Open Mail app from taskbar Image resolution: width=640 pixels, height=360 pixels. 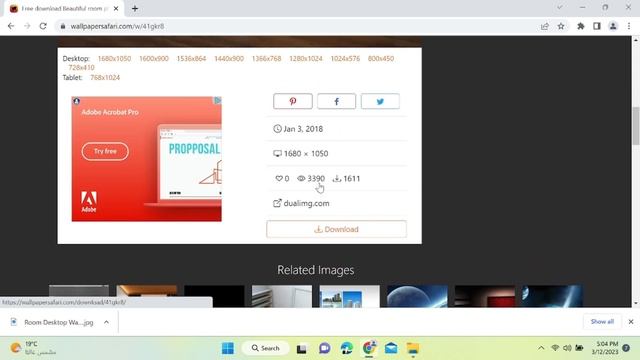[391, 348]
